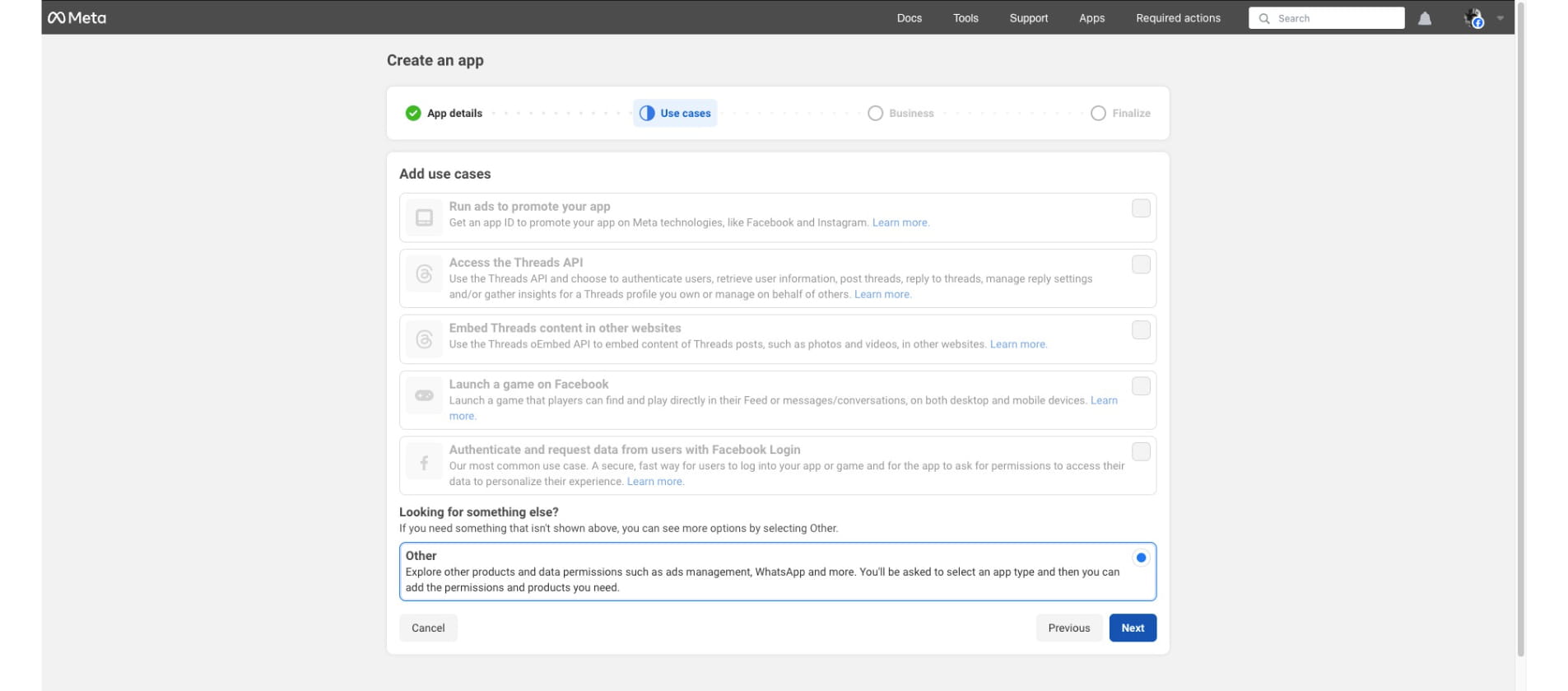
Task: Go to Apps in top navigation
Action: pos(1092,18)
